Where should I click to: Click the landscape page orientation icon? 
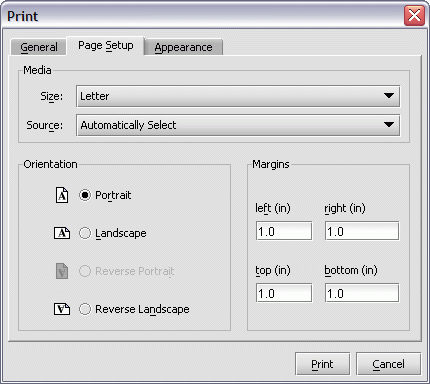pos(62,233)
